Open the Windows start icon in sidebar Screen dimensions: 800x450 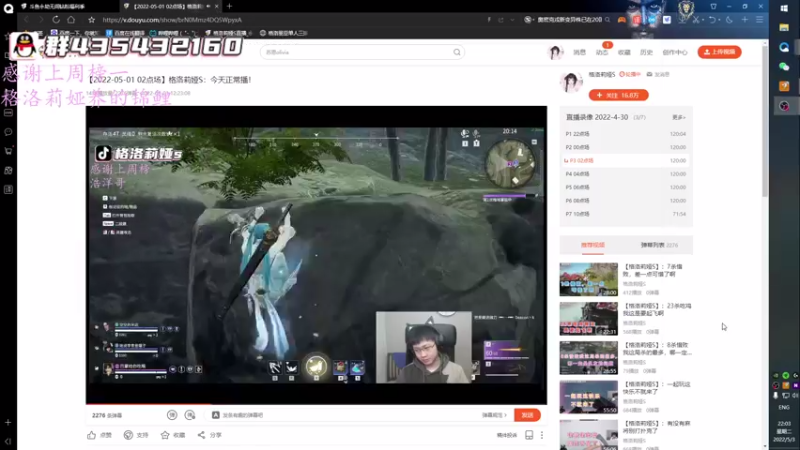(x=784, y=8)
